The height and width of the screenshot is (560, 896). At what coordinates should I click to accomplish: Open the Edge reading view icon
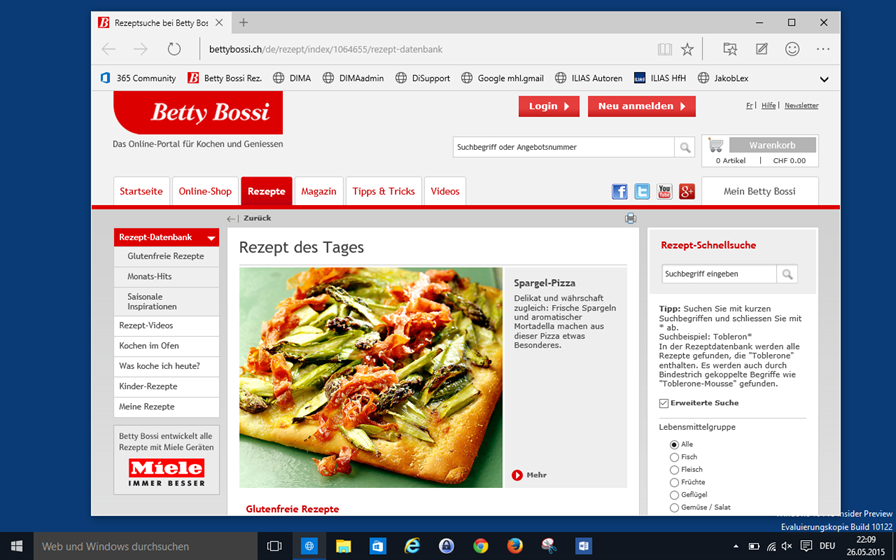tap(664, 49)
